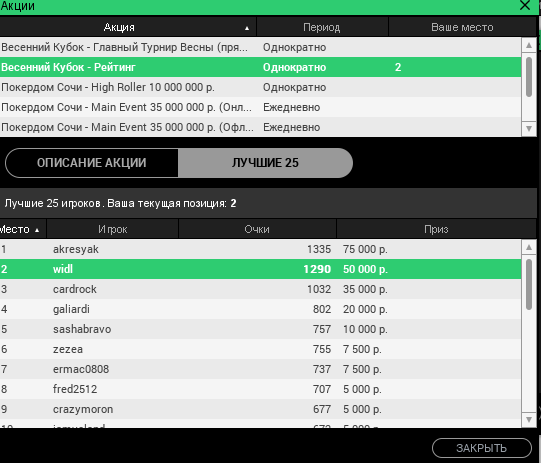This screenshot has width=541, height=463.
Task: Click 20 000 р. prize for galiardi
Action: point(365,309)
